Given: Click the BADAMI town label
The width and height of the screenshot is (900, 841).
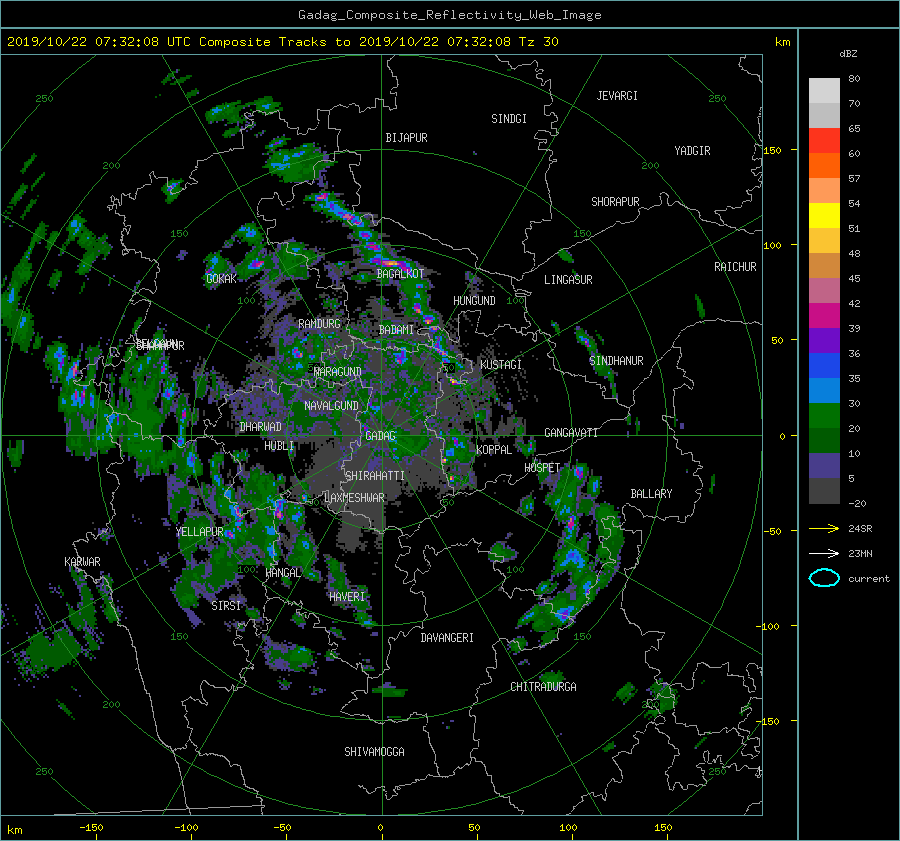Looking at the screenshot, I should (396, 330).
